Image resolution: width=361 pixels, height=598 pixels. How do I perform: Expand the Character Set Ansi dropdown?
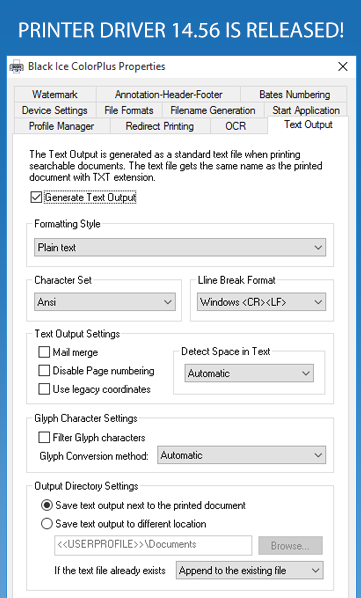(x=105, y=302)
